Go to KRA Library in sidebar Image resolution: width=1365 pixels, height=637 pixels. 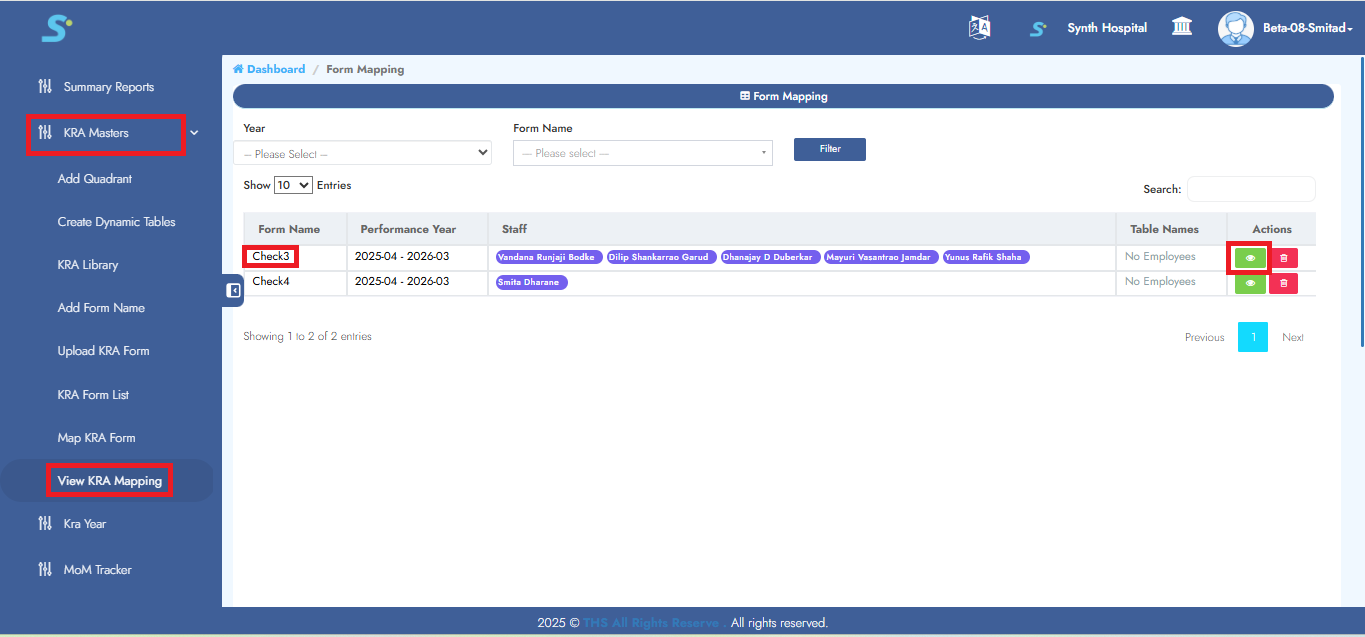coord(88,265)
